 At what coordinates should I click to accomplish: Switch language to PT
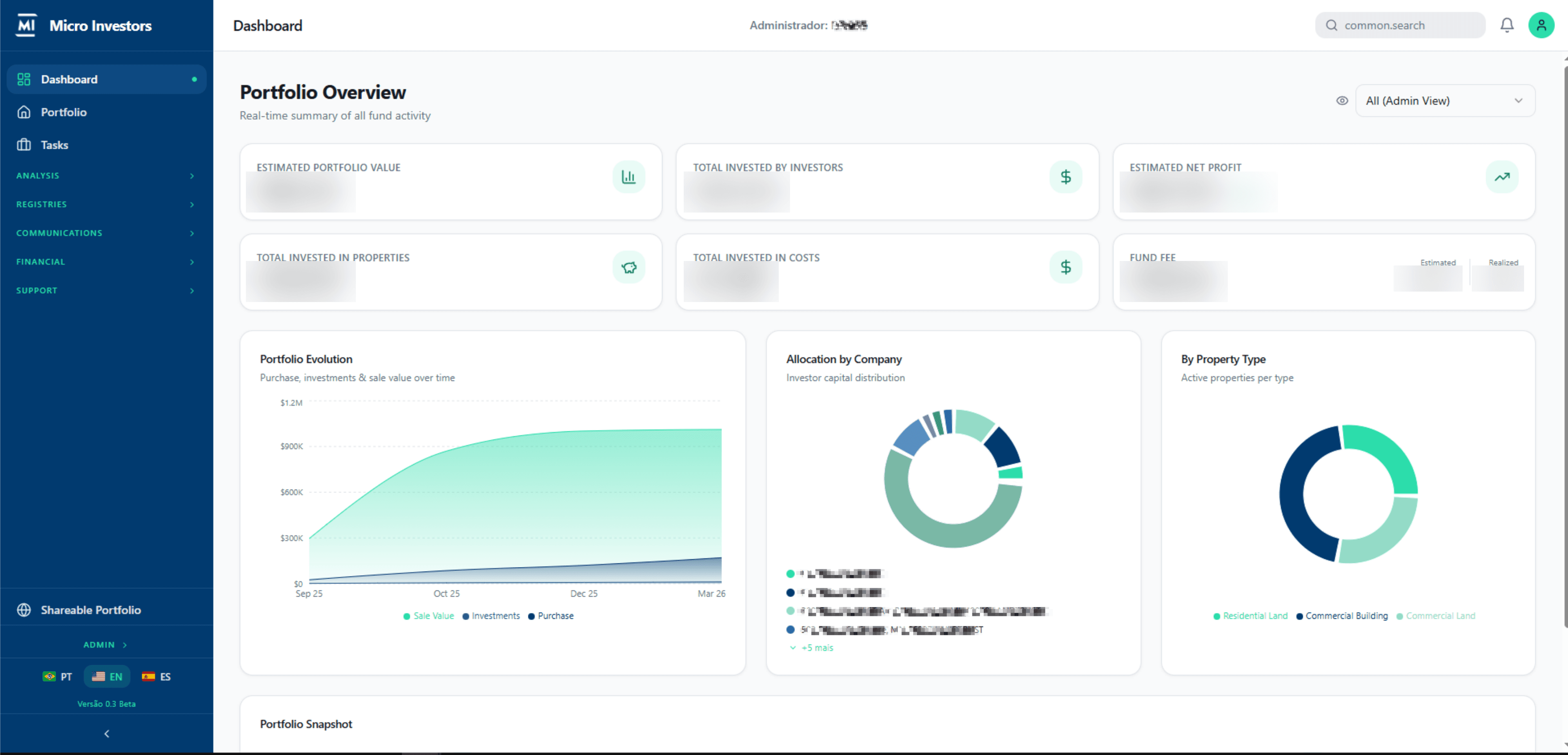(x=58, y=677)
